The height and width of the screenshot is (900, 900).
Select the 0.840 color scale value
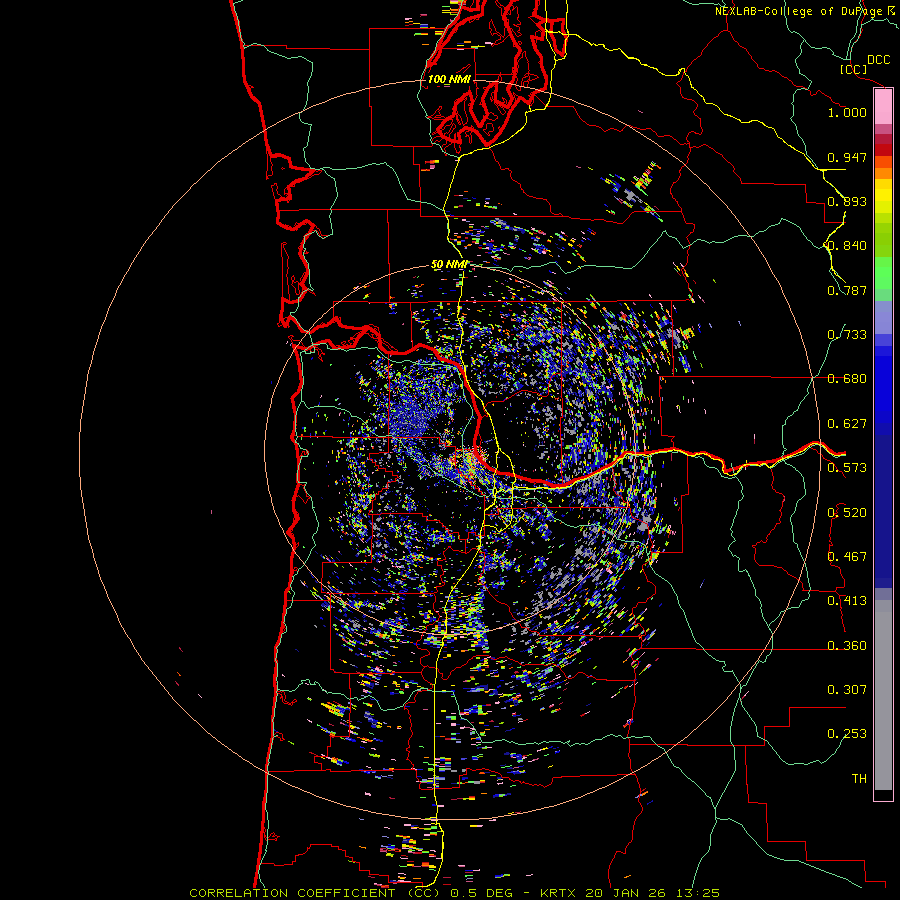pos(847,246)
